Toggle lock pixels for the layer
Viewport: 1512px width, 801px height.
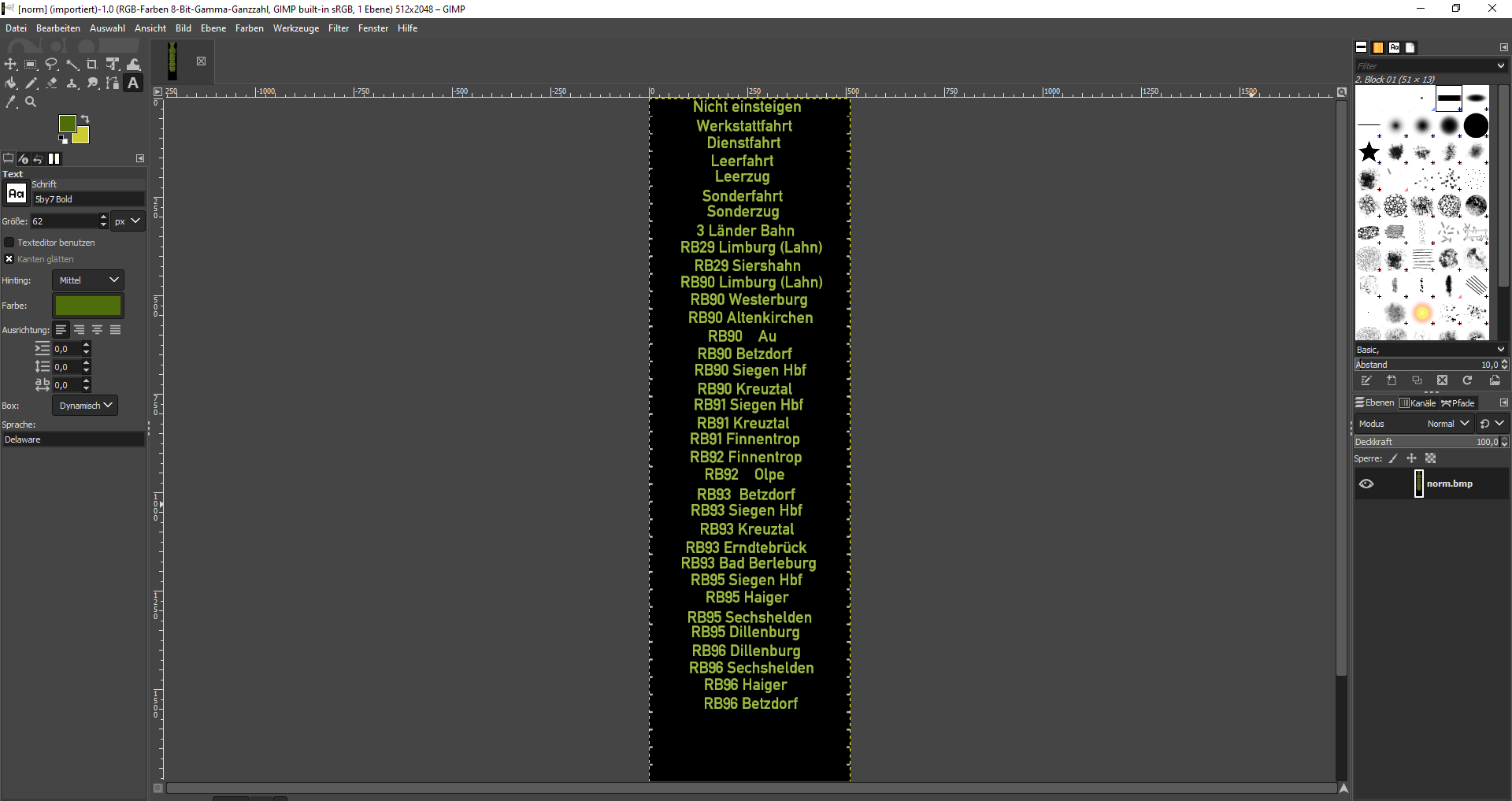1393,458
